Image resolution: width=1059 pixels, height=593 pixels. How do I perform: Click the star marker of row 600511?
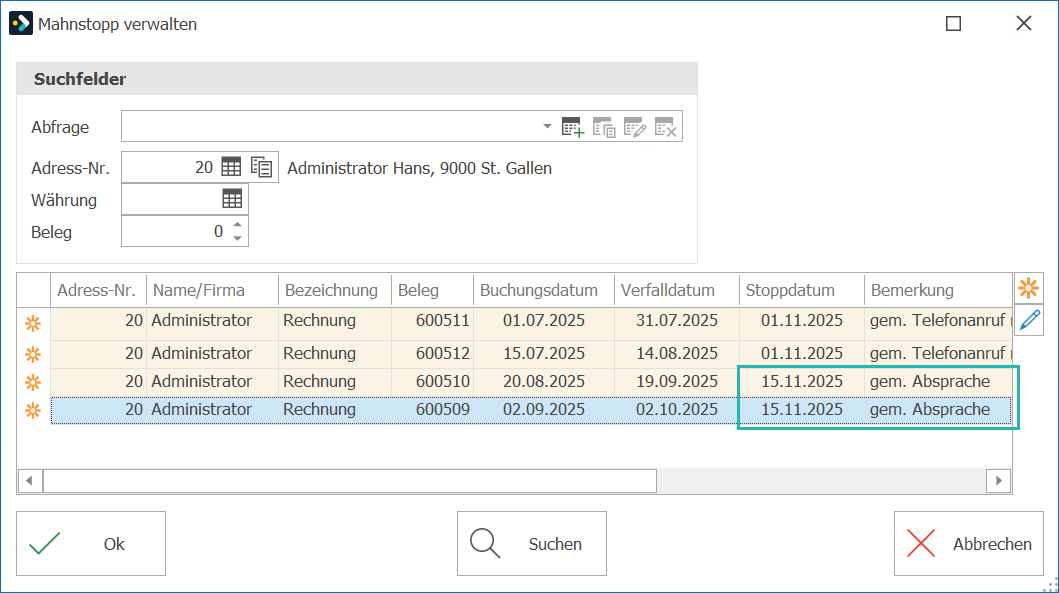(33, 324)
